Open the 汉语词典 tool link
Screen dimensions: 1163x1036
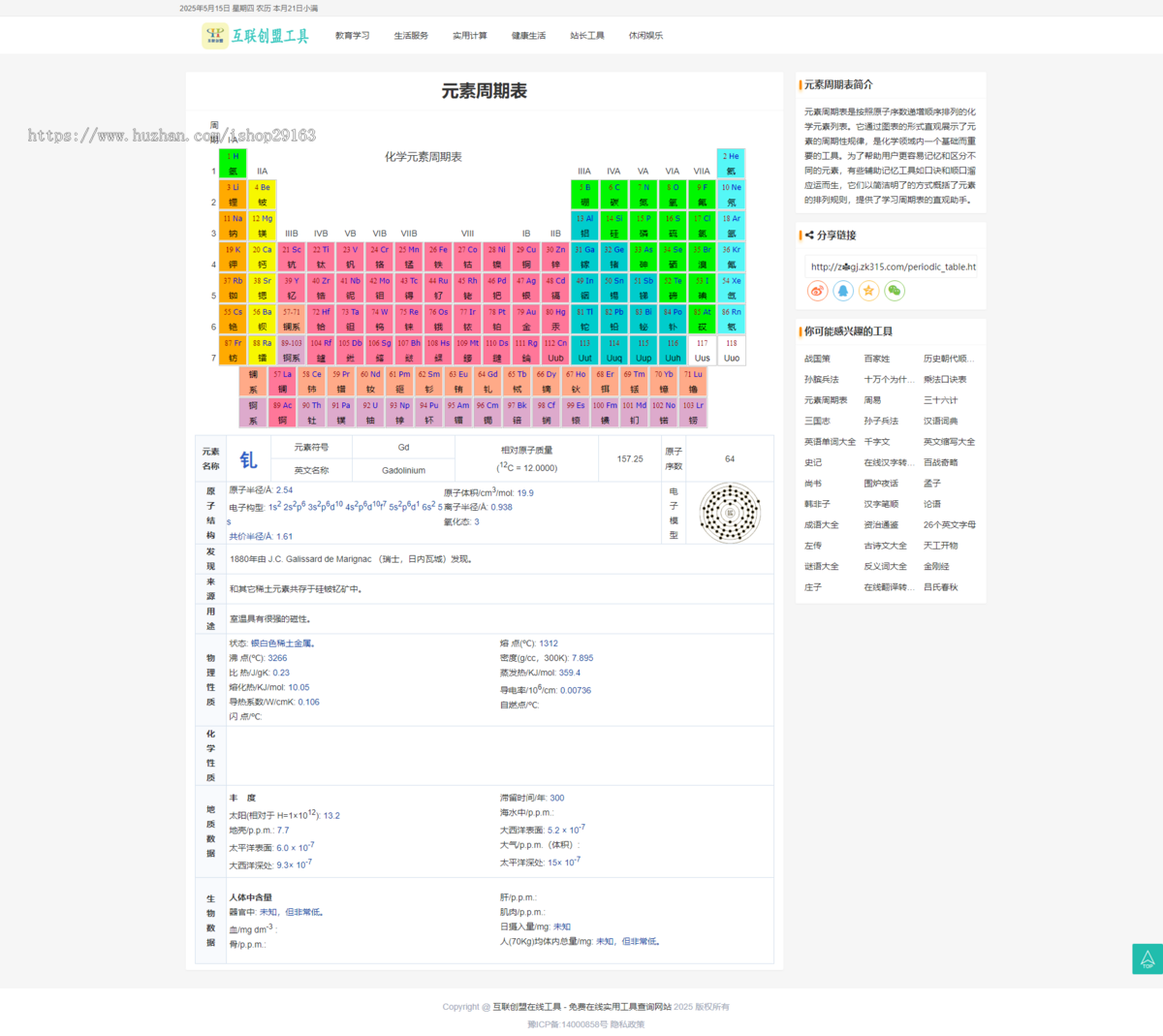941,422
